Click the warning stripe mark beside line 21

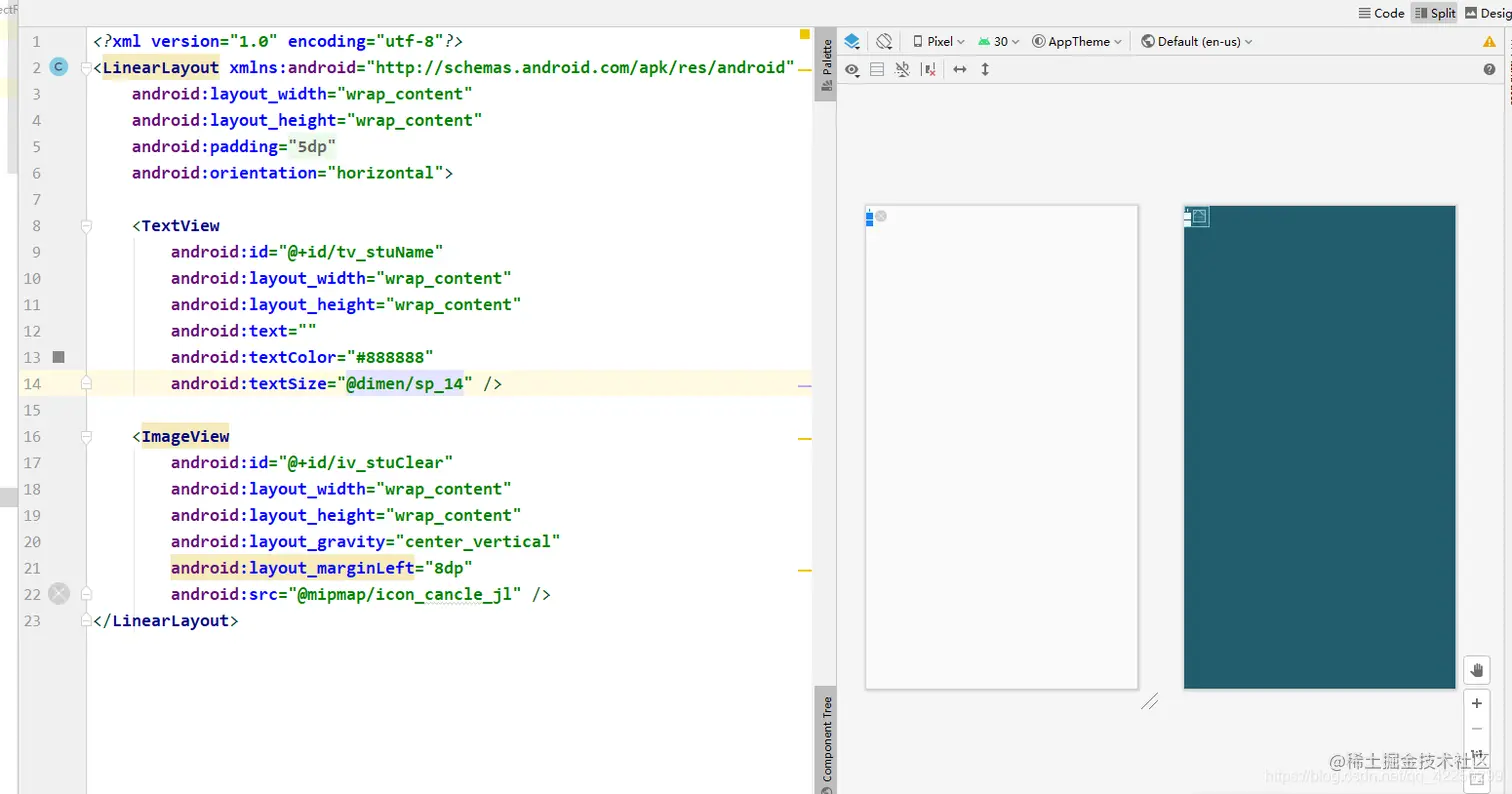point(804,571)
